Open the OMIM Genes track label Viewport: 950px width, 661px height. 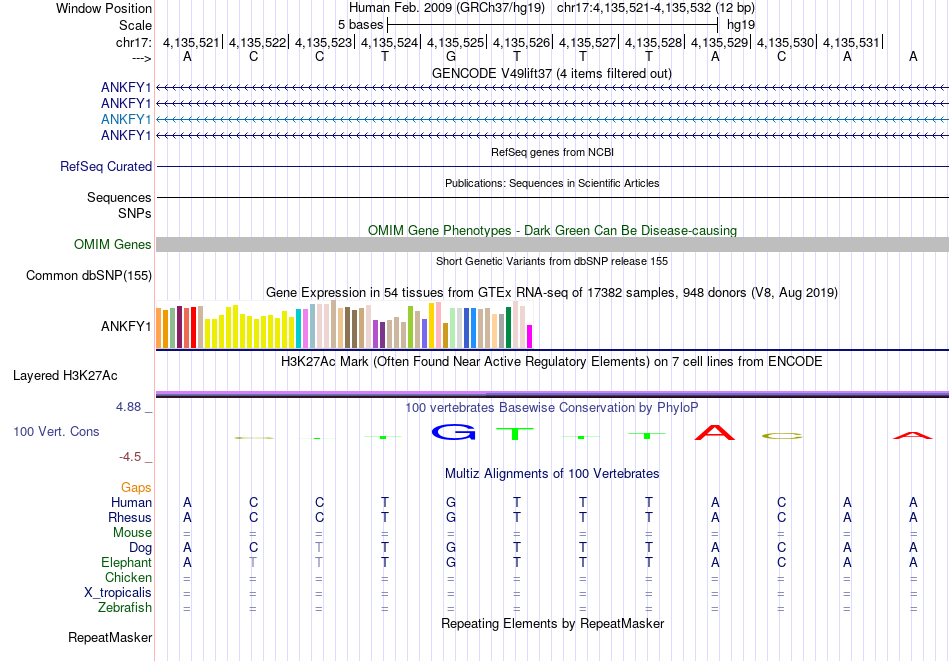pyautogui.click(x=113, y=244)
